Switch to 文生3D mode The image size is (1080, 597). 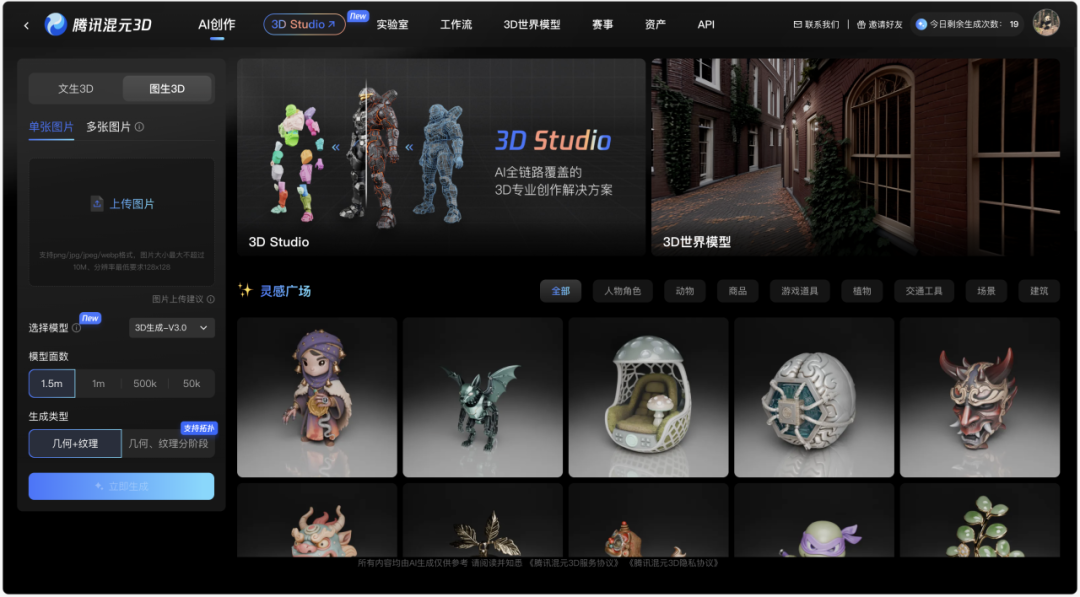coord(76,89)
